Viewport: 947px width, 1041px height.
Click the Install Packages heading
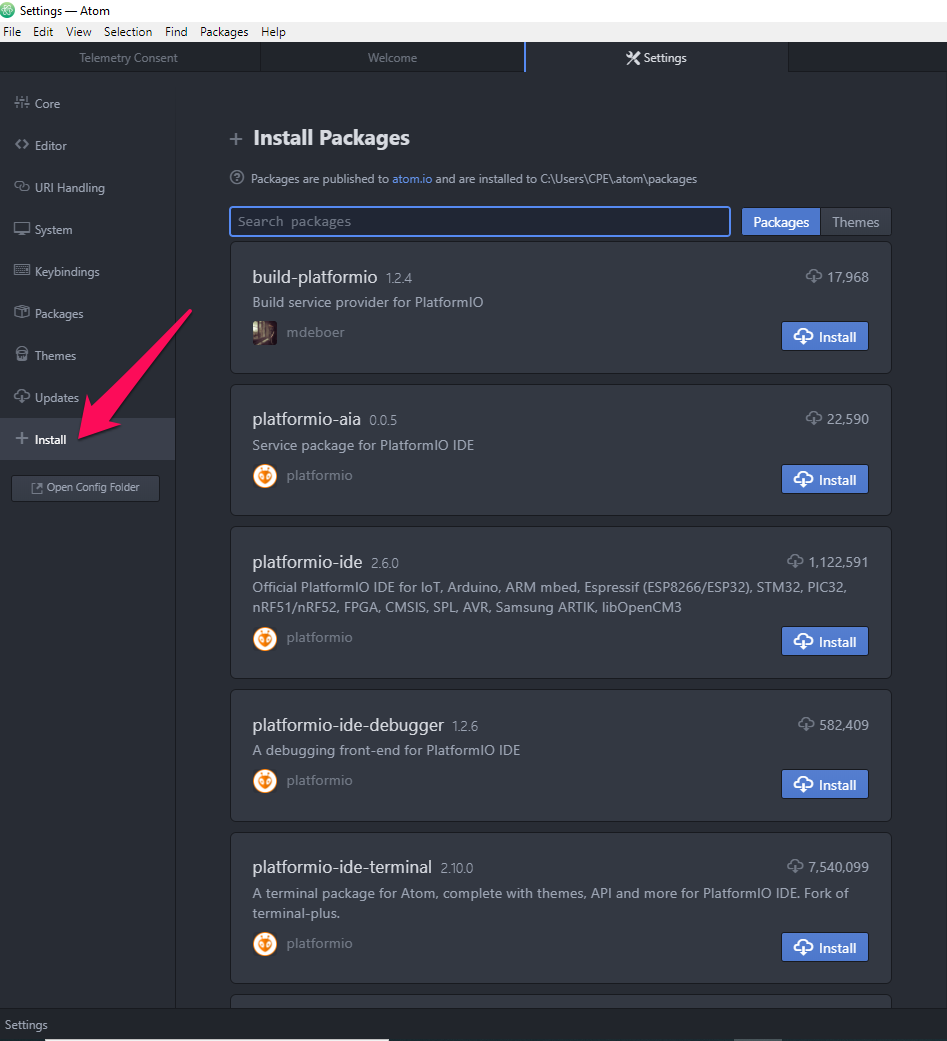(331, 137)
